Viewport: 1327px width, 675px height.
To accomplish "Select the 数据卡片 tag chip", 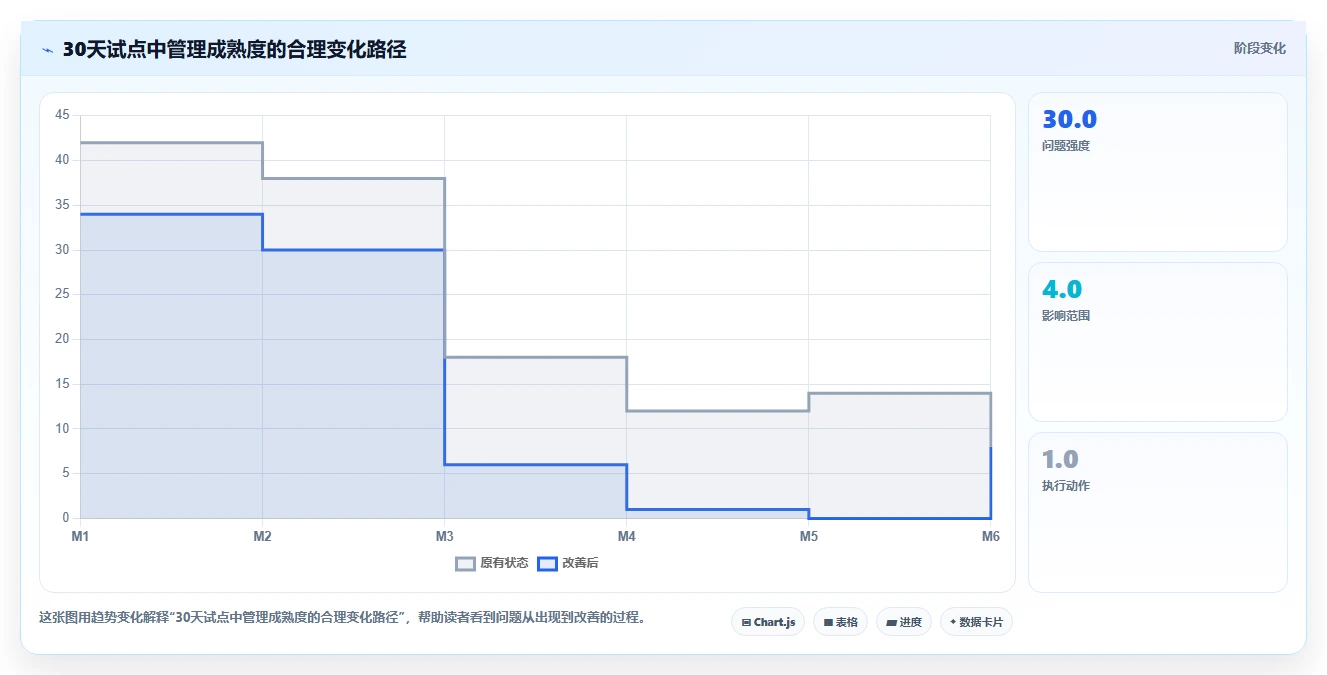I will click(x=976, y=622).
